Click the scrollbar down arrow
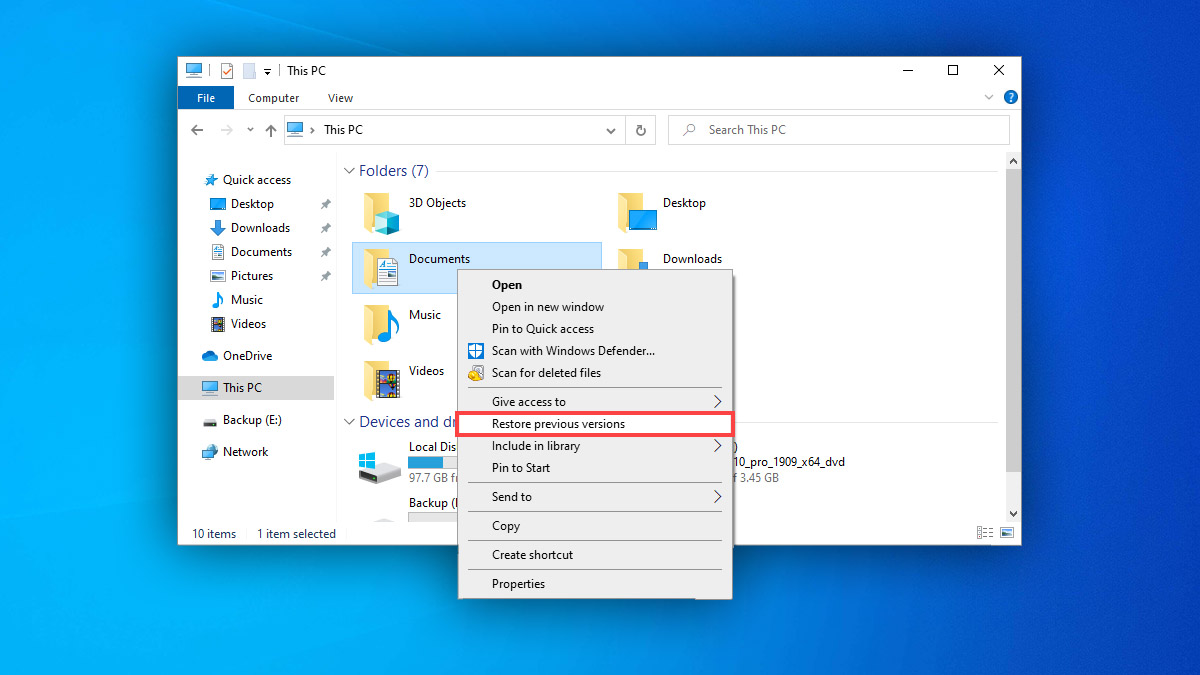1200x675 pixels. point(1013,514)
